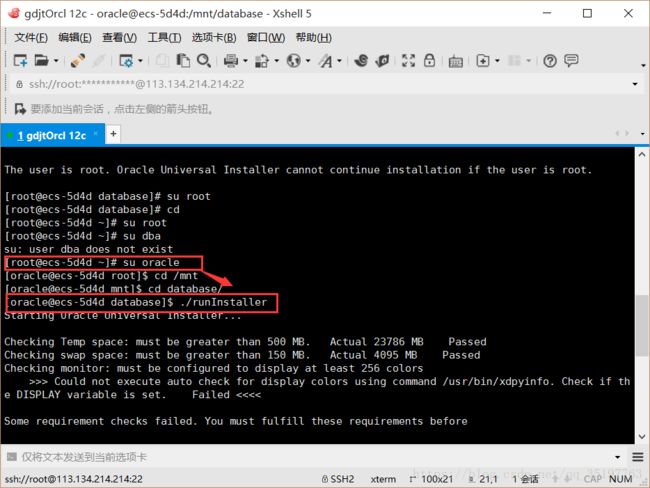Expand the Font icon dropdown arrow
This screenshot has height=488, width=650.
340,61
